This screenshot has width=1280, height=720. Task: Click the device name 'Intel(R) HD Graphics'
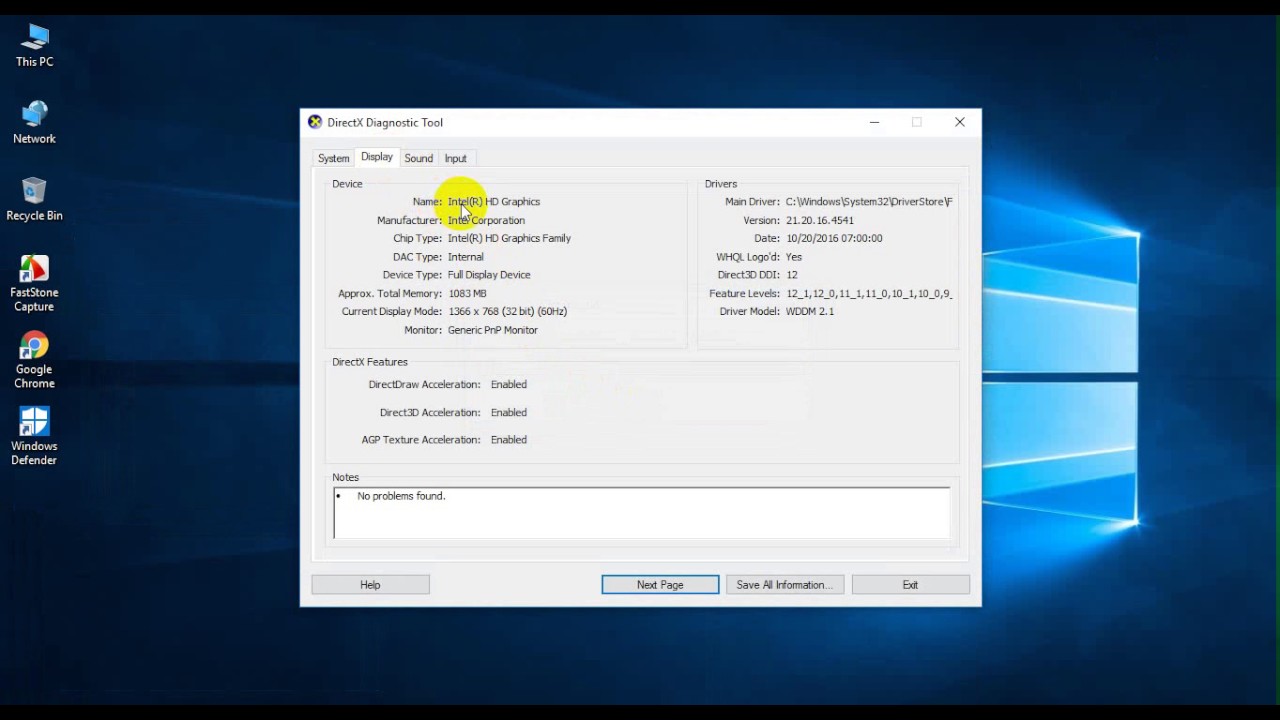click(494, 202)
